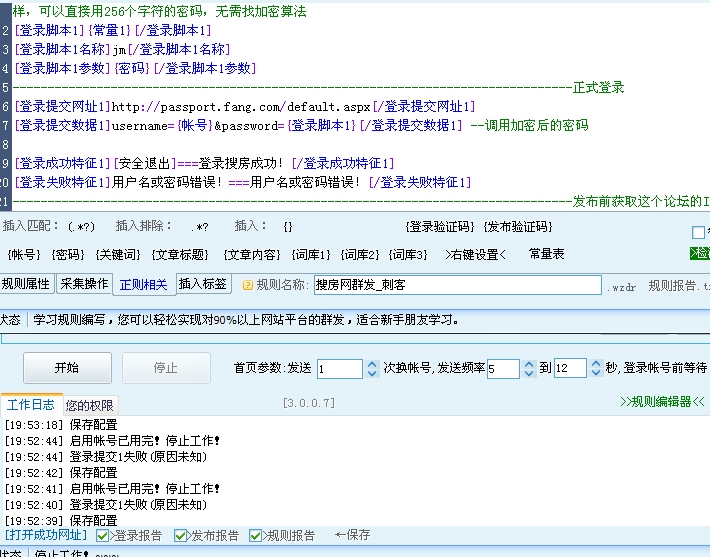Switch to the 规则属性 tab
The image size is (710, 557).
tap(26, 284)
